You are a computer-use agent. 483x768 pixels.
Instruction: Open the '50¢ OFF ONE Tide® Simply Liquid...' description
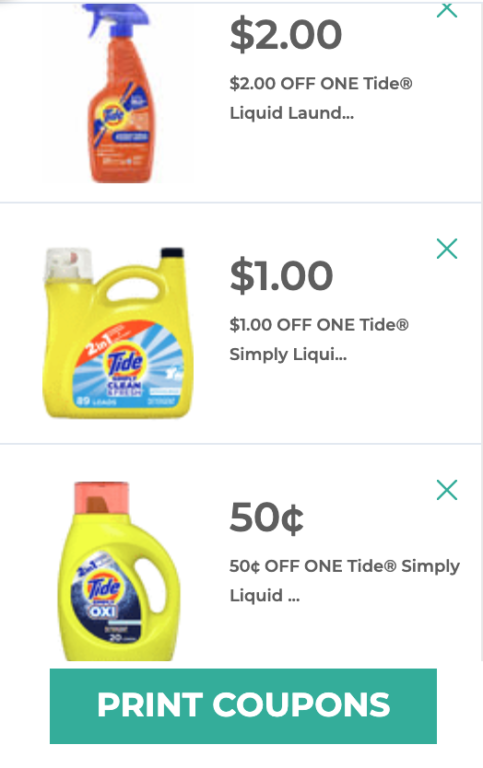[x=344, y=580]
